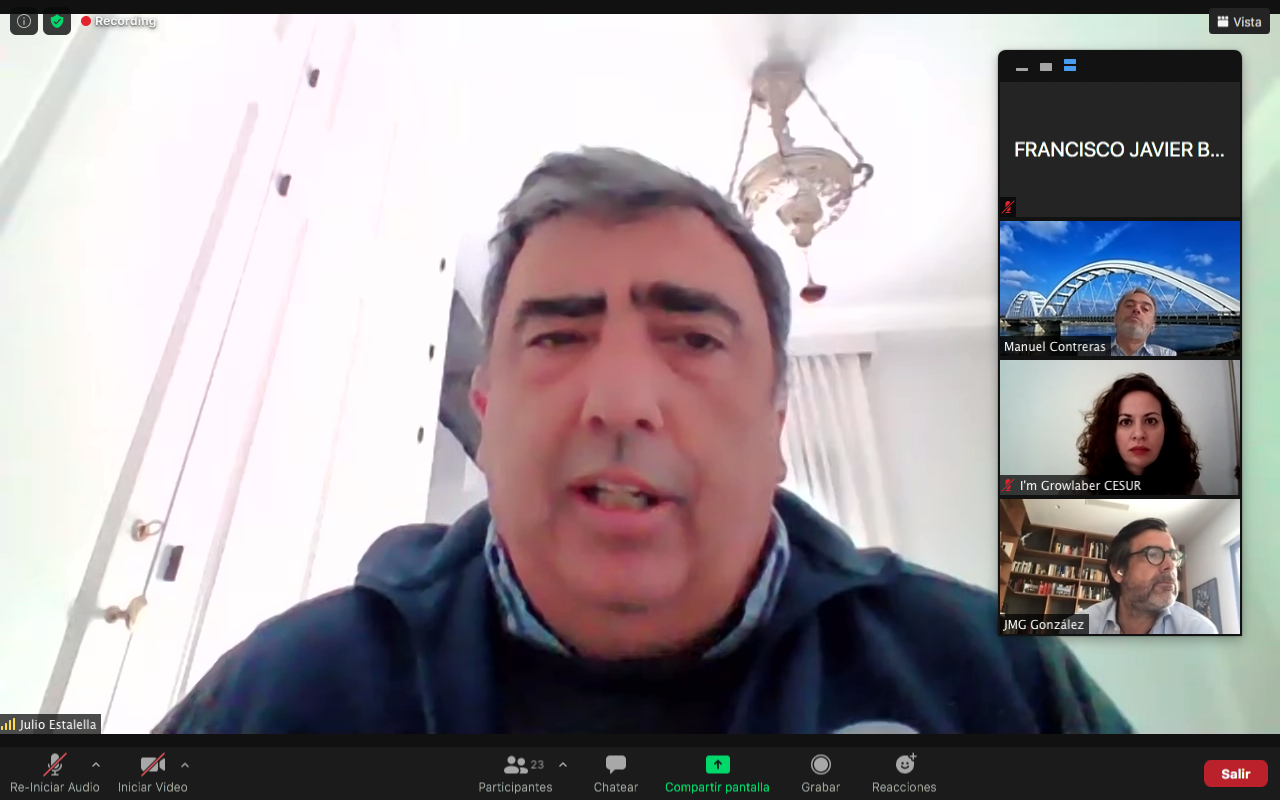Unmute microphone with Re-Iniciar Audio
Viewport: 1280px width, 800px height.
point(54,774)
